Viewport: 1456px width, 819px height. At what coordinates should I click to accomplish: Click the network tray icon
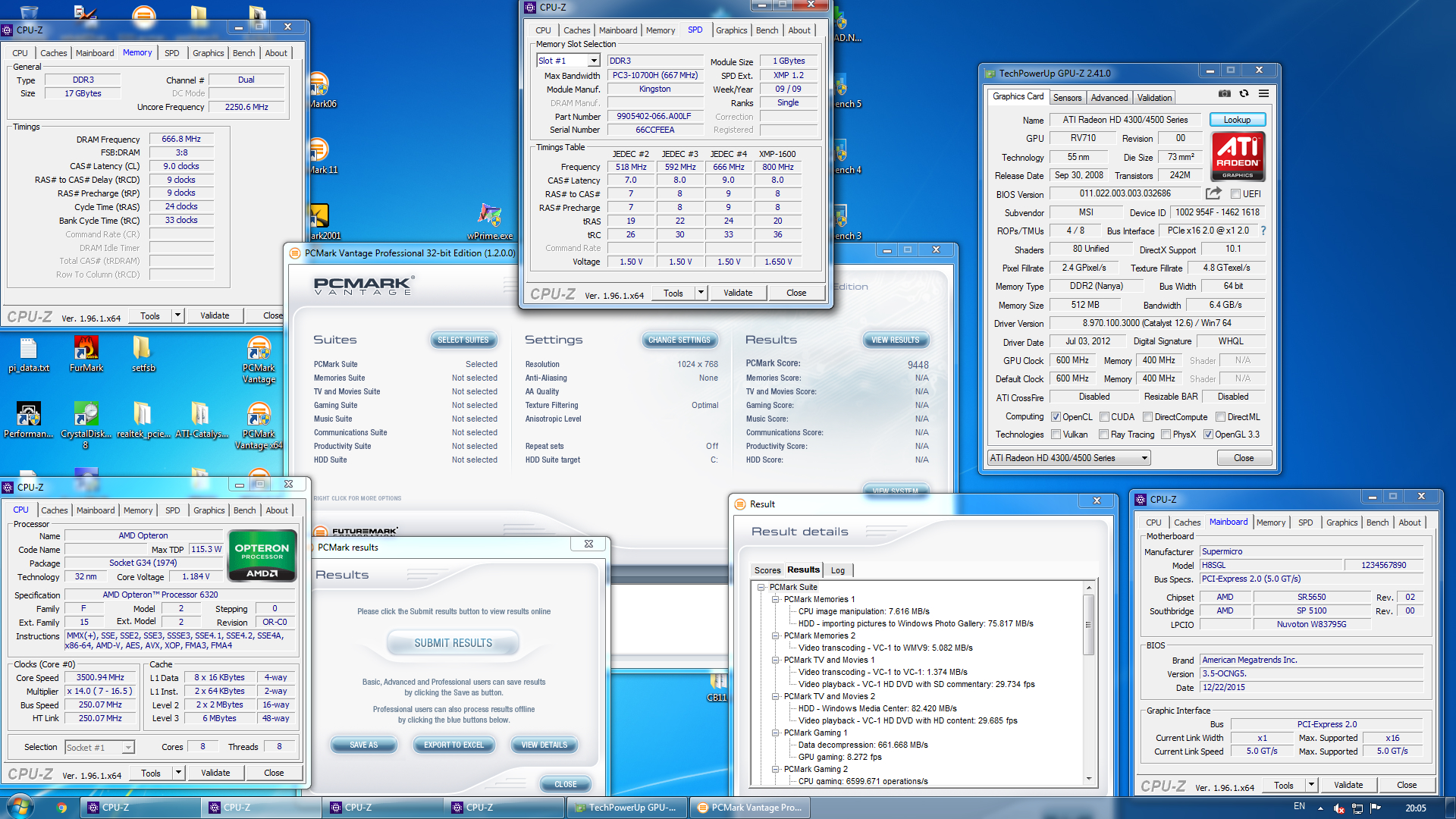coord(1357,808)
